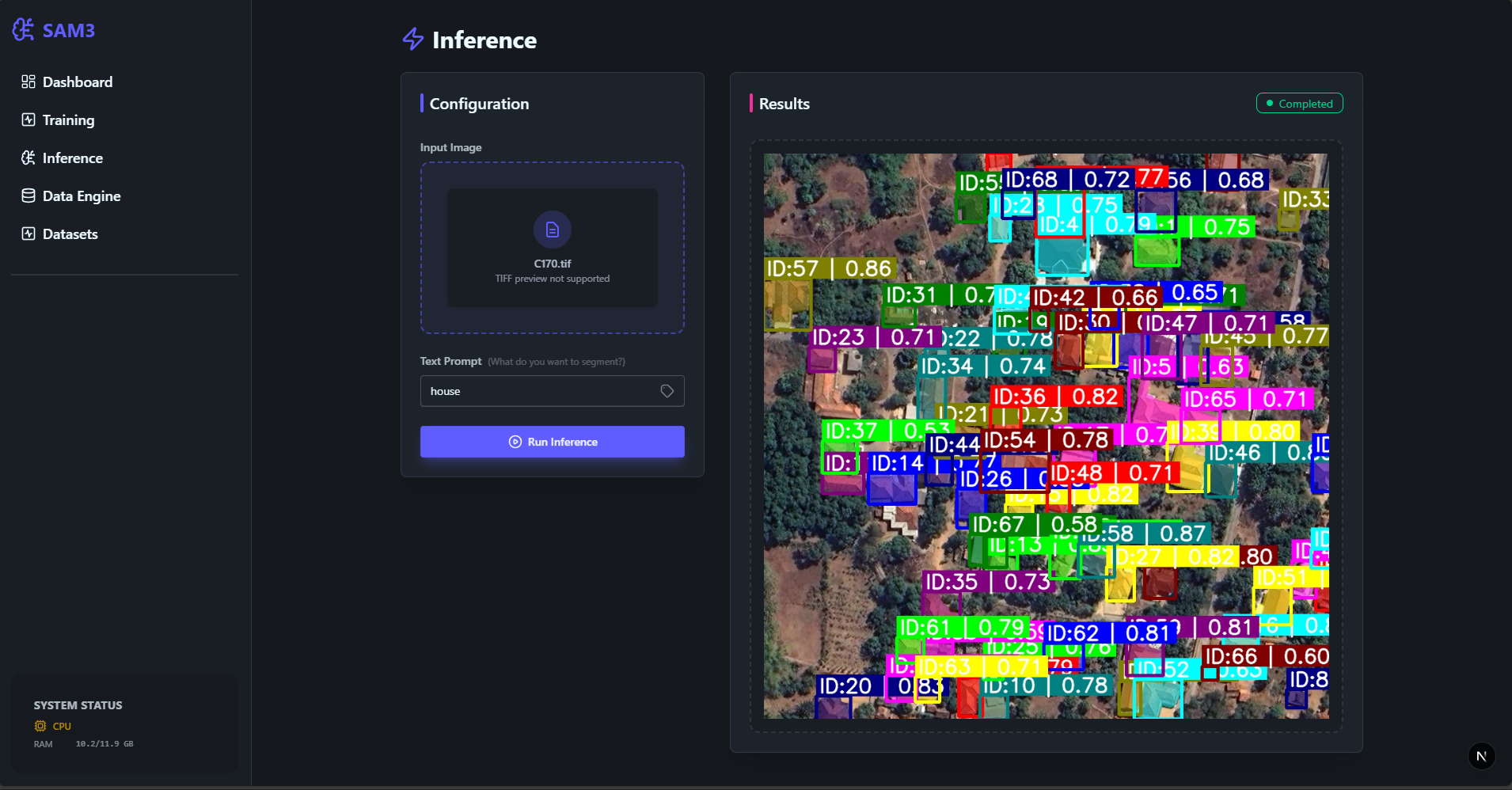Click the Training activity icon
The height and width of the screenshot is (790, 1512).
tap(28, 120)
